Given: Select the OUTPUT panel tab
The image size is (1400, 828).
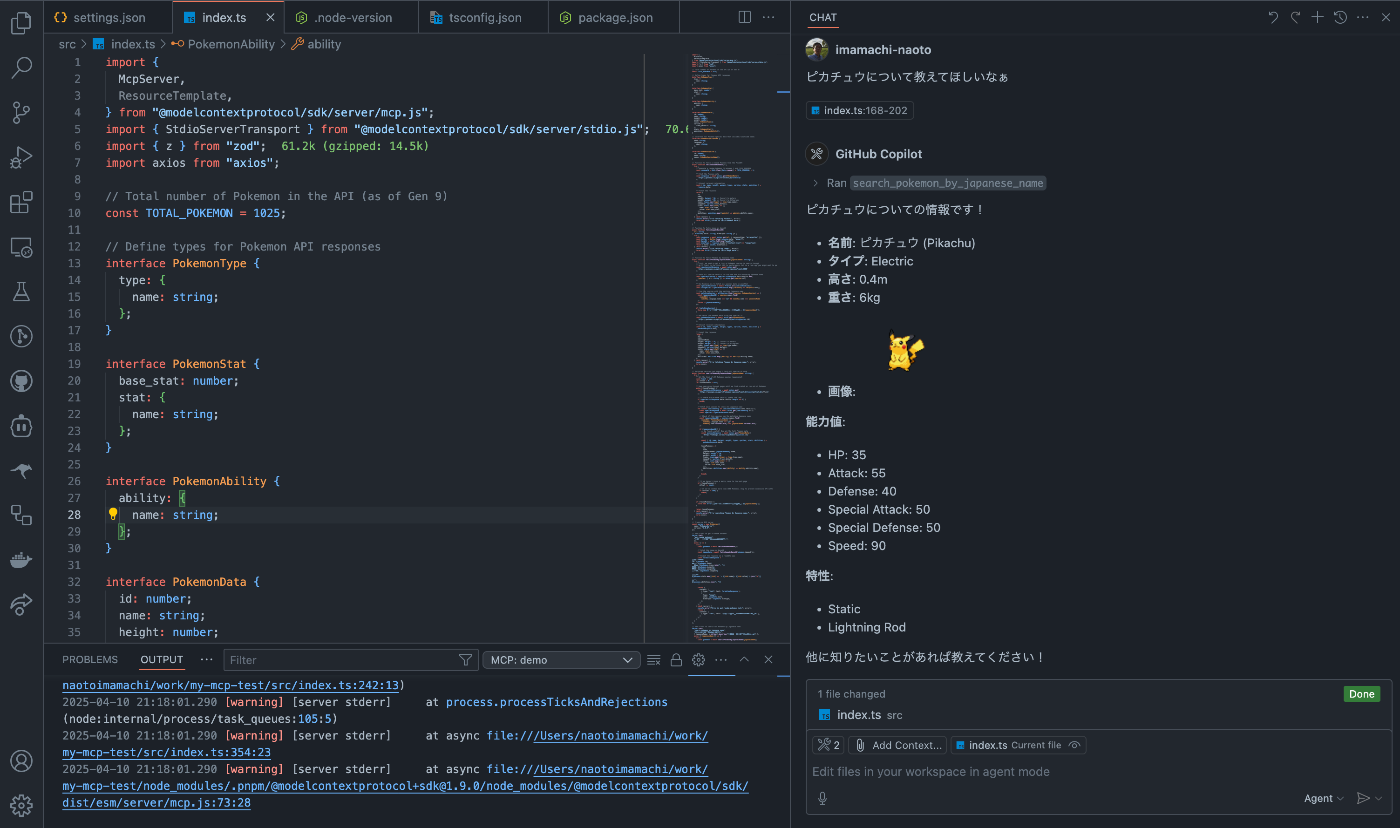Looking at the screenshot, I should pyautogui.click(x=162, y=660).
